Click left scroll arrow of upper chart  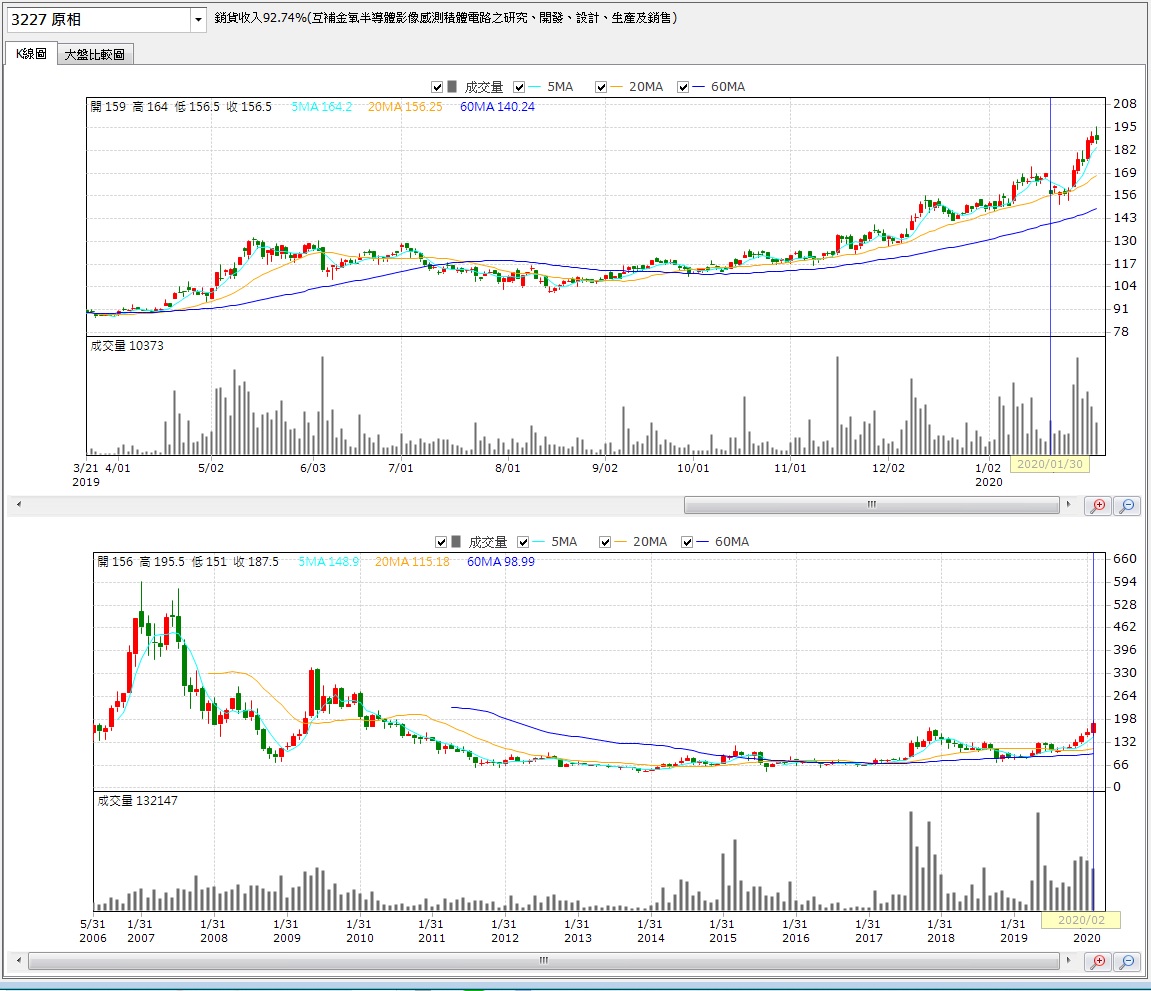18,504
